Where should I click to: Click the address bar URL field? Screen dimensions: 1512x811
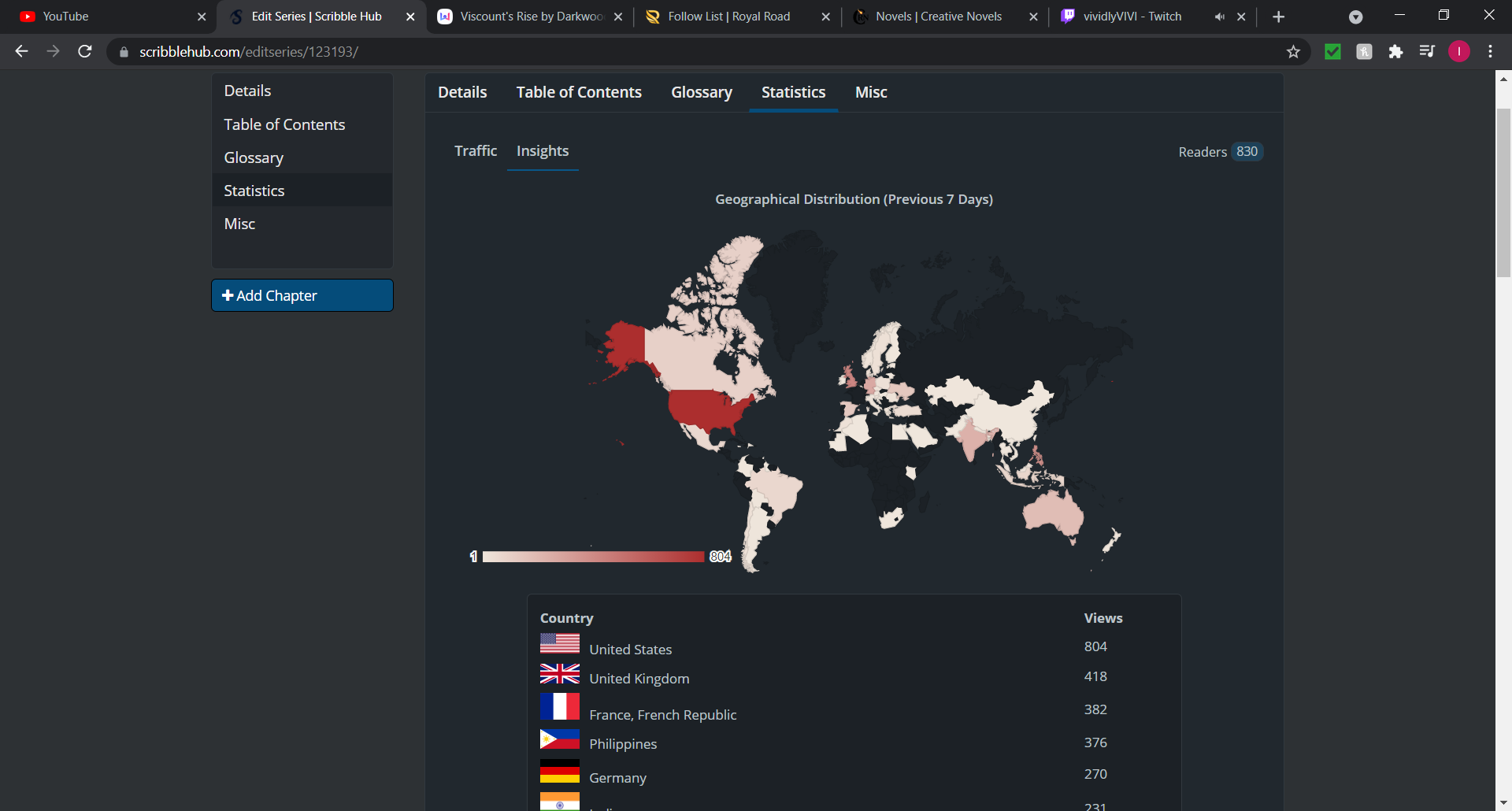pyautogui.click(x=630, y=52)
